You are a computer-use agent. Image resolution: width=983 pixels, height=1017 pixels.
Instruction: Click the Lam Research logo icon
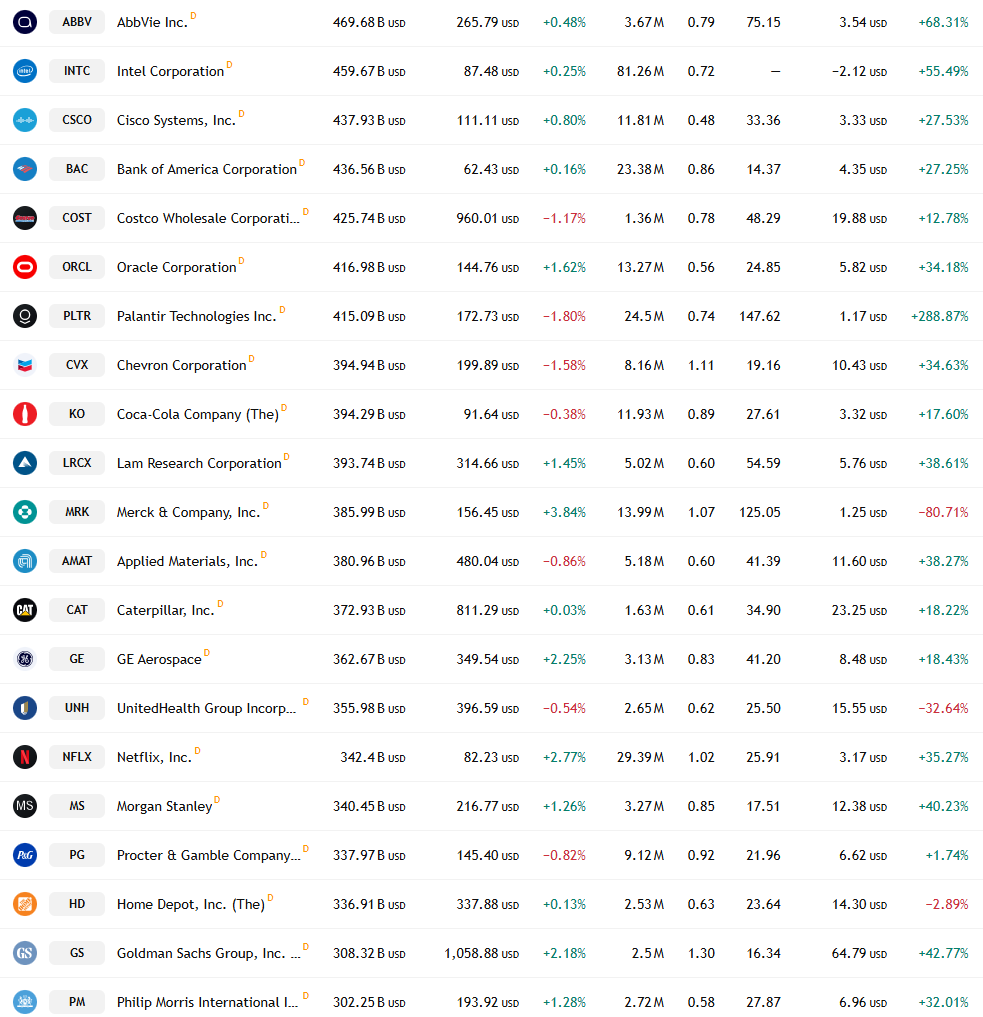[25, 463]
